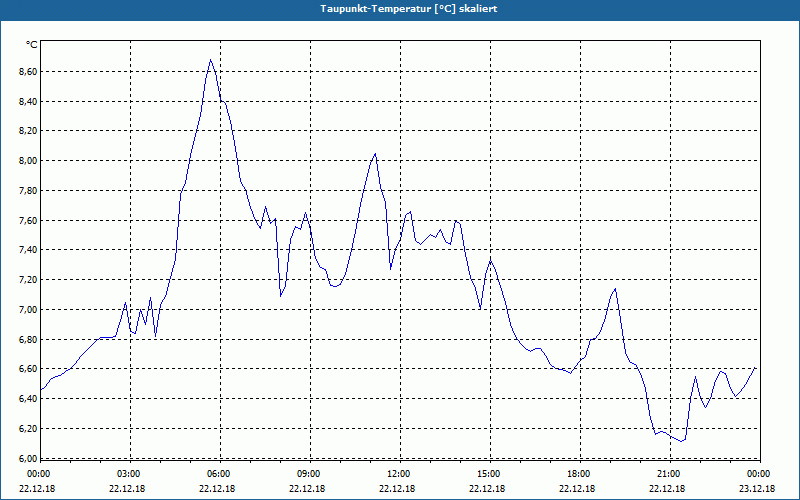
Task: Click the 8,40 y-axis value
Action: tap(28, 102)
